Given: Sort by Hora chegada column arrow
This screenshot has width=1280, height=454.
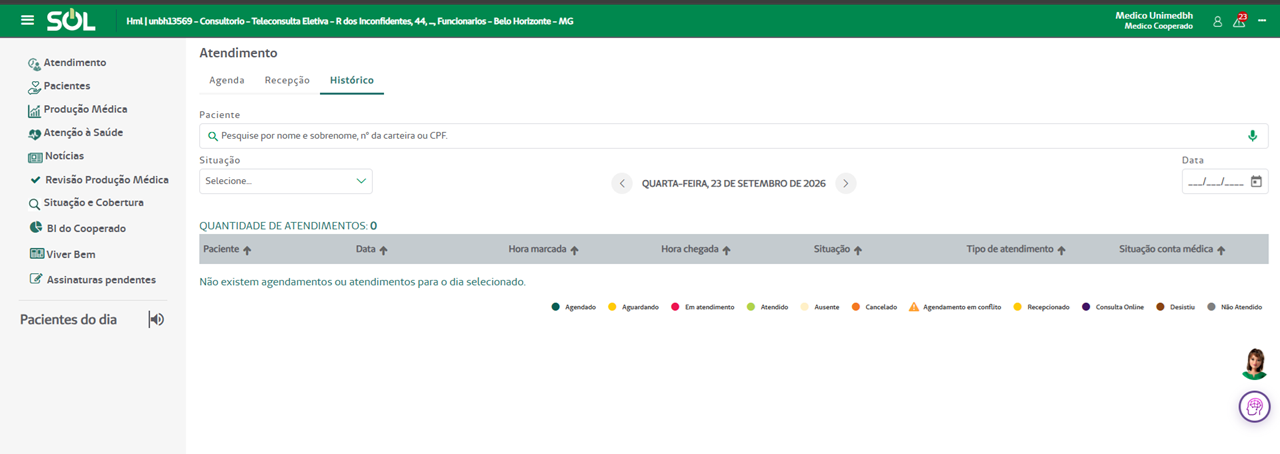Looking at the screenshot, I should click(x=726, y=250).
